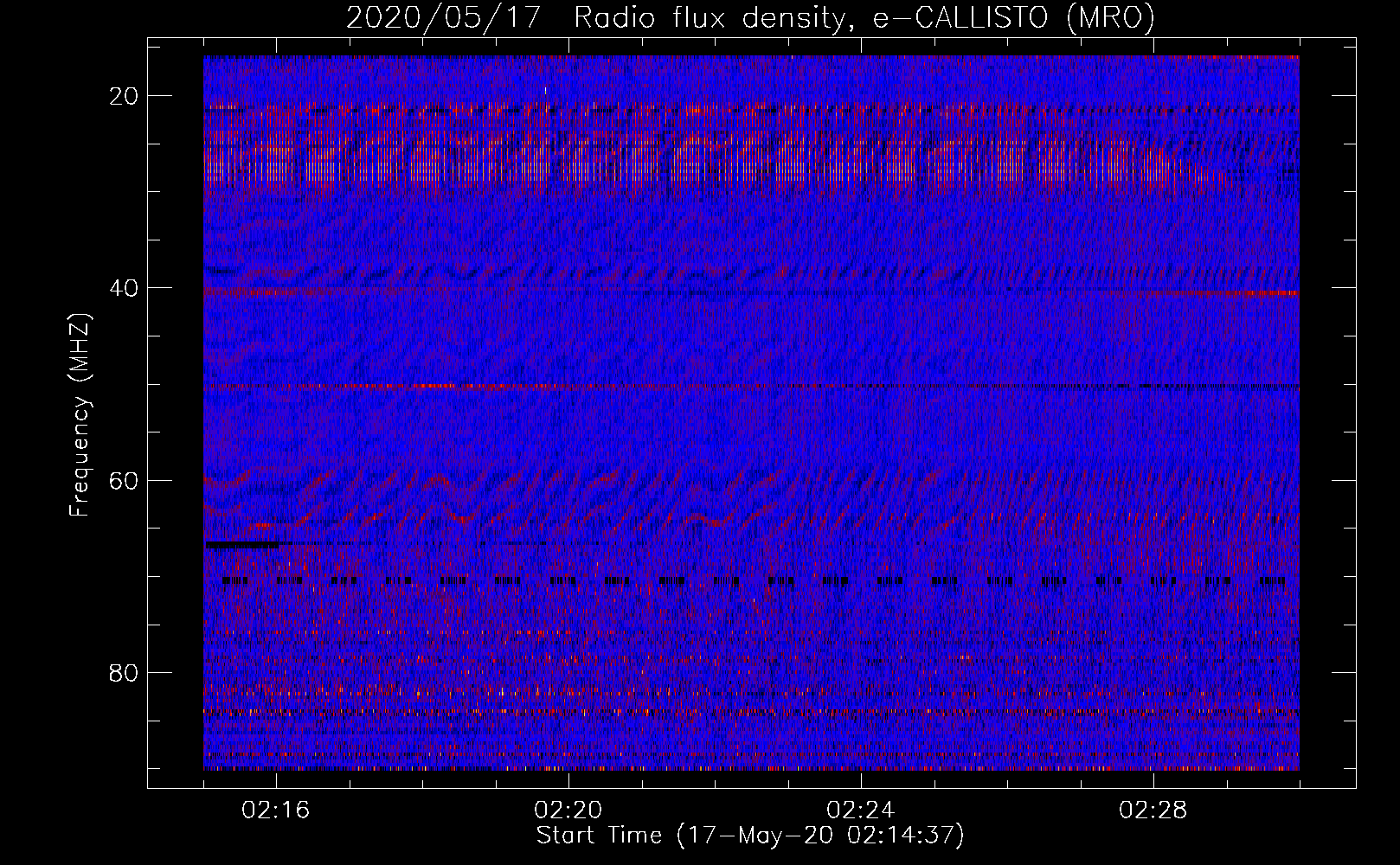The width and height of the screenshot is (1400, 865).
Task: Click the 'Start Time (17-May-20 02:14:37)' label
Action: click(x=750, y=836)
